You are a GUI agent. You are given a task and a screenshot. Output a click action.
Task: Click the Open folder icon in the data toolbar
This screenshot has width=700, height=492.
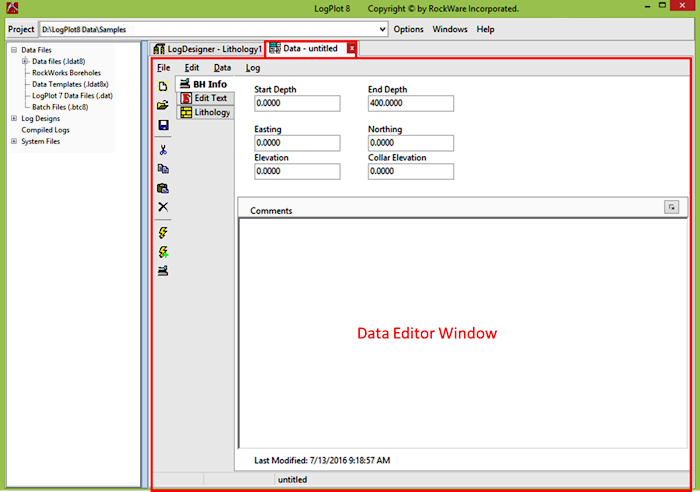pos(163,105)
